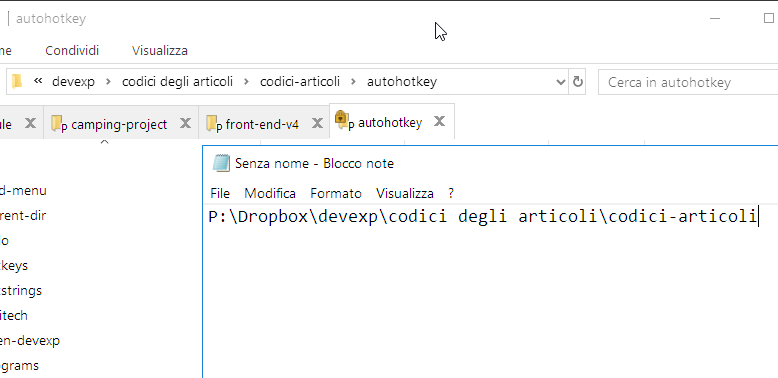Click the devexp breadcrumb in address bar
This screenshot has width=778, height=378.
point(73,81)
